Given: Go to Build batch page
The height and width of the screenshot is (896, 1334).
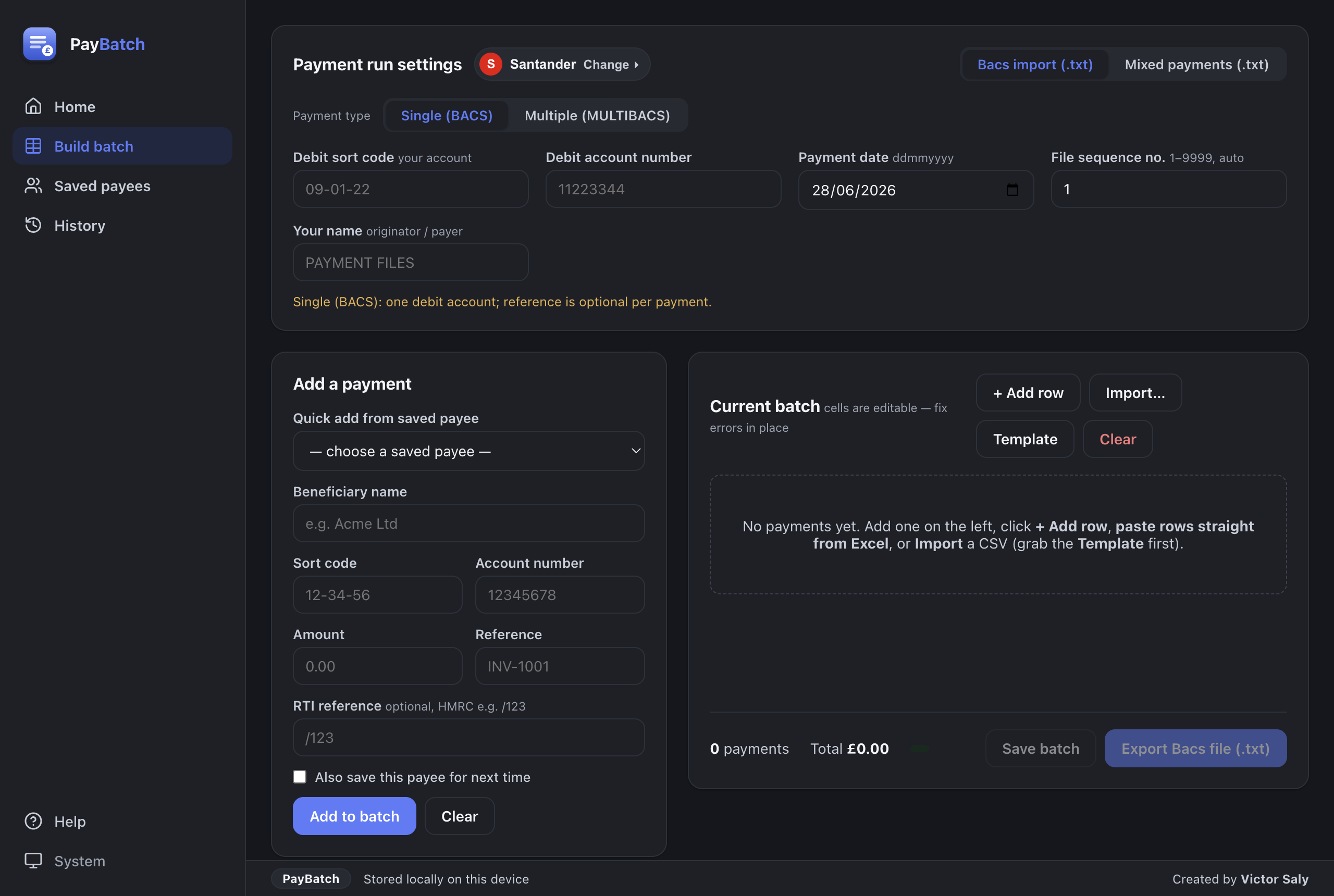Looking at the screenshot, I should [x=122, y=146].
